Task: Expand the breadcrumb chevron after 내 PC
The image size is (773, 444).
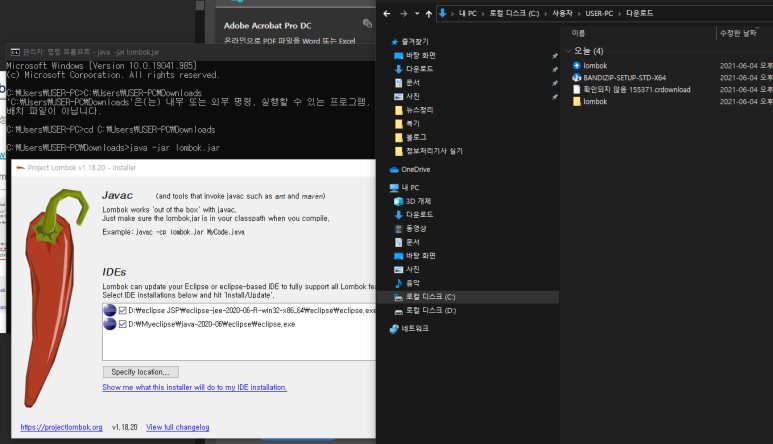Action: click(x=483, y=14)
